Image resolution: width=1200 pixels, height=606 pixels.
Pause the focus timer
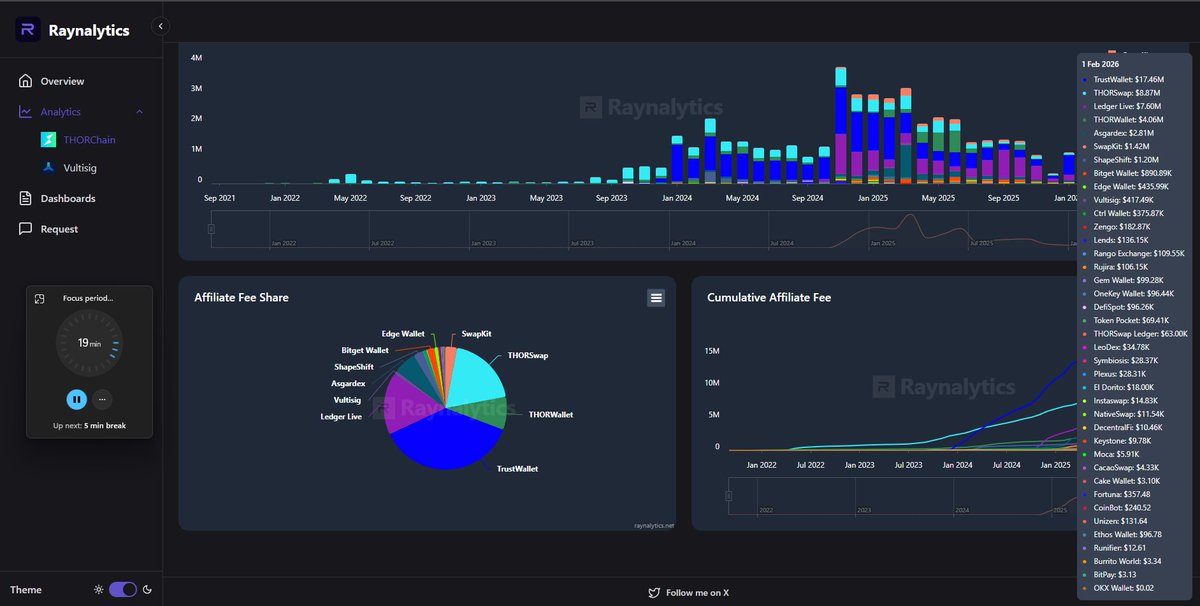pos(76,399)
